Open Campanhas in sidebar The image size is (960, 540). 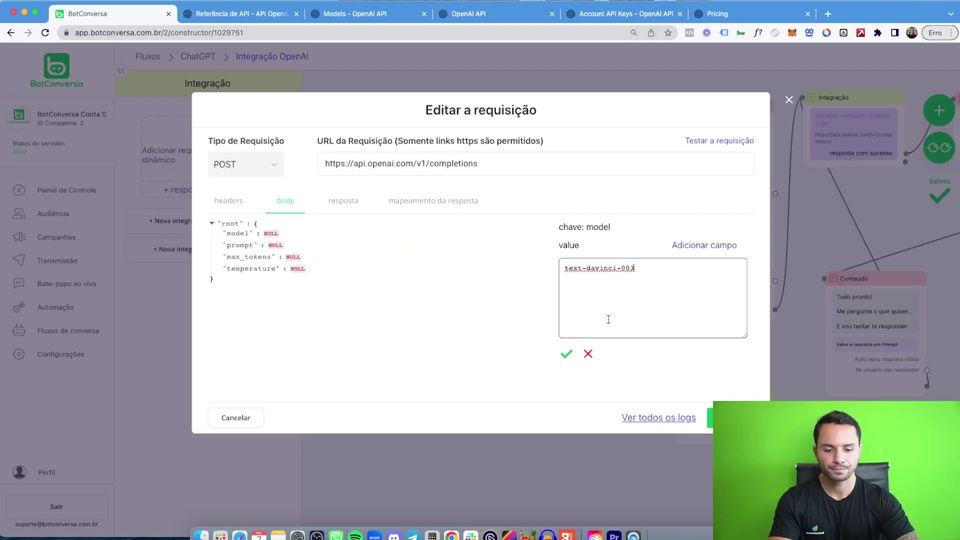pyautogui.click(x=57, y=237)
